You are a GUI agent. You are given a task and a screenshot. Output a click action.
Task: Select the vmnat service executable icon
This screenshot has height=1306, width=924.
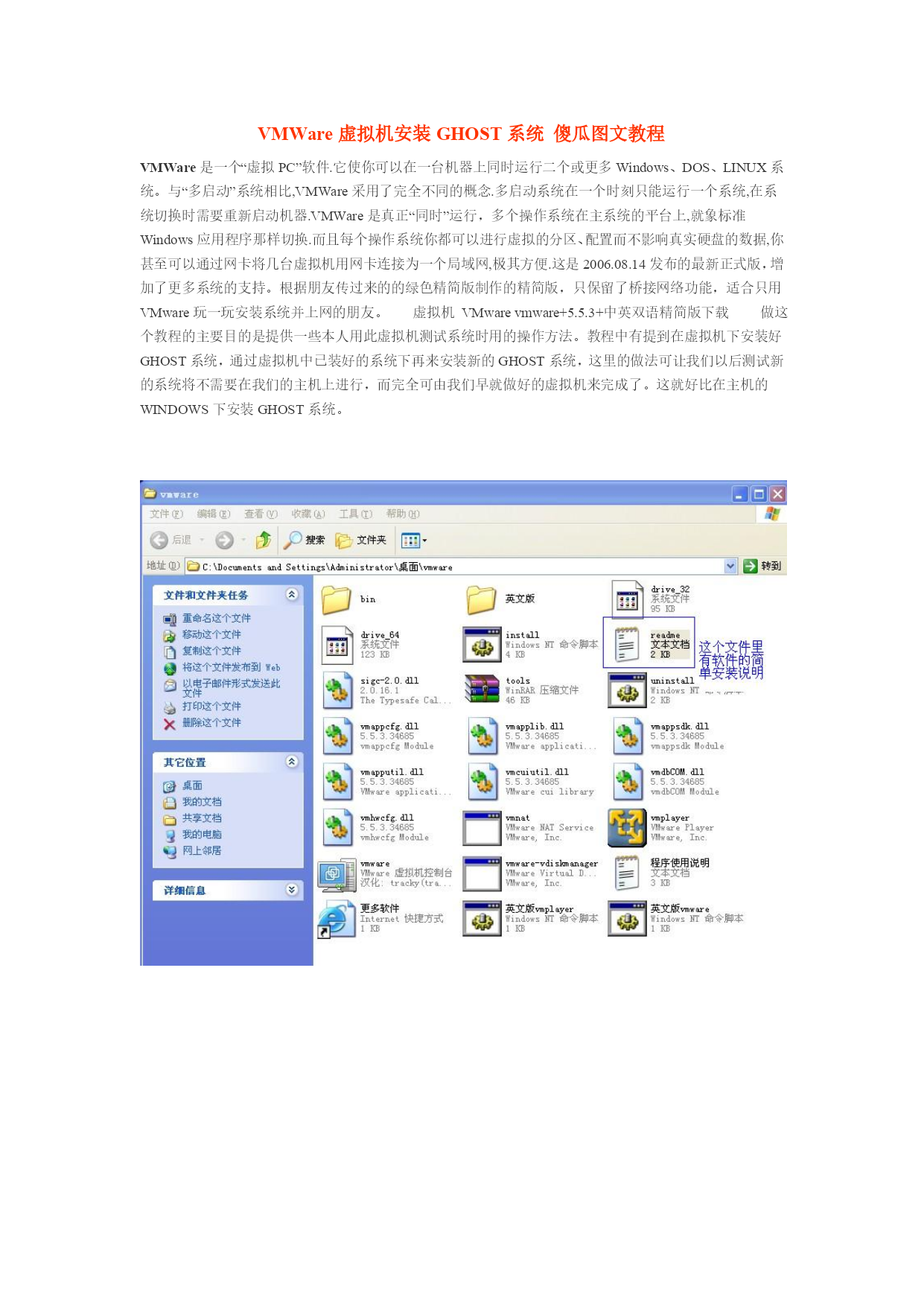(x=482, y=829)
